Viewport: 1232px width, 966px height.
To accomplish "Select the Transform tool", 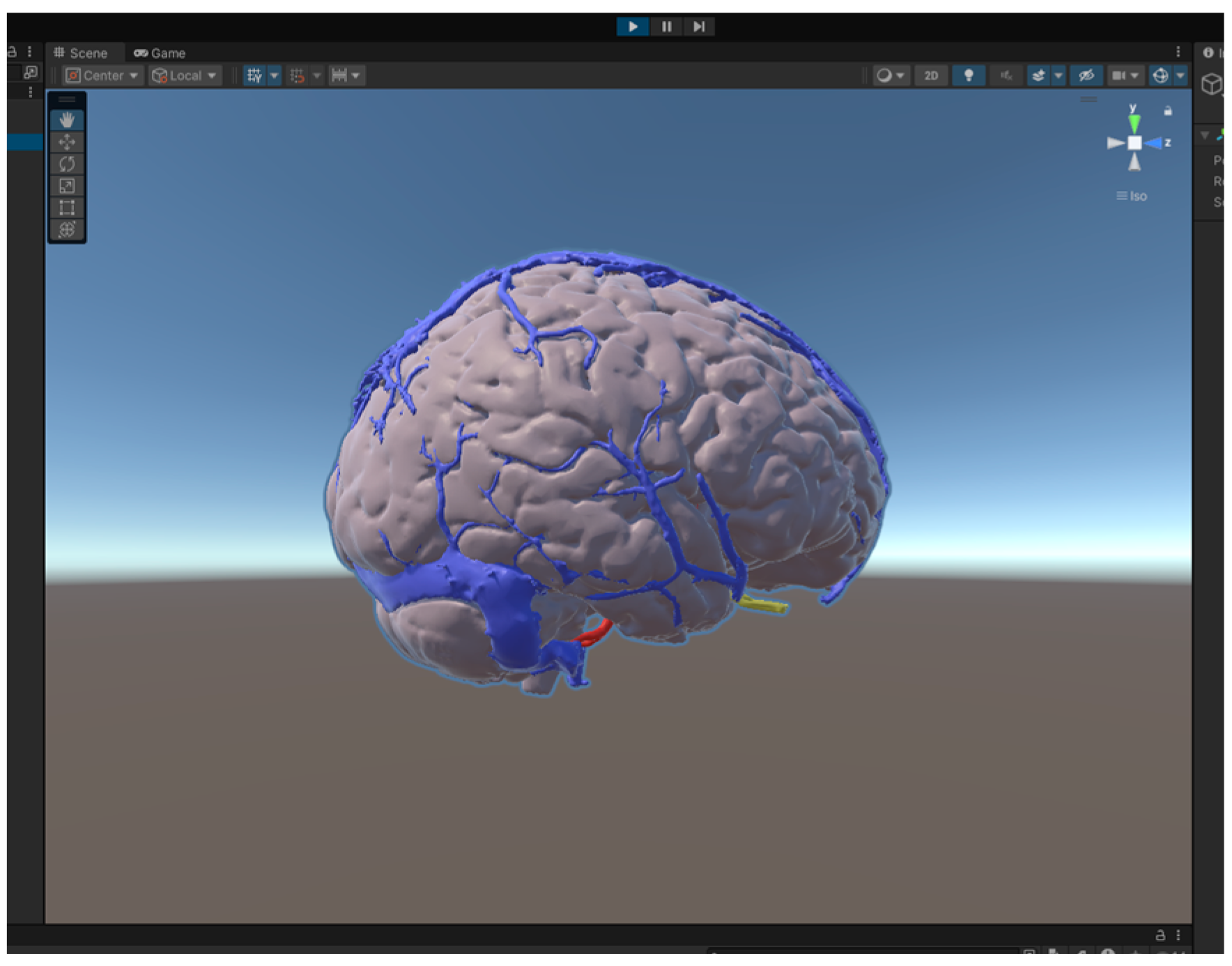I will (x=67, y=229).
